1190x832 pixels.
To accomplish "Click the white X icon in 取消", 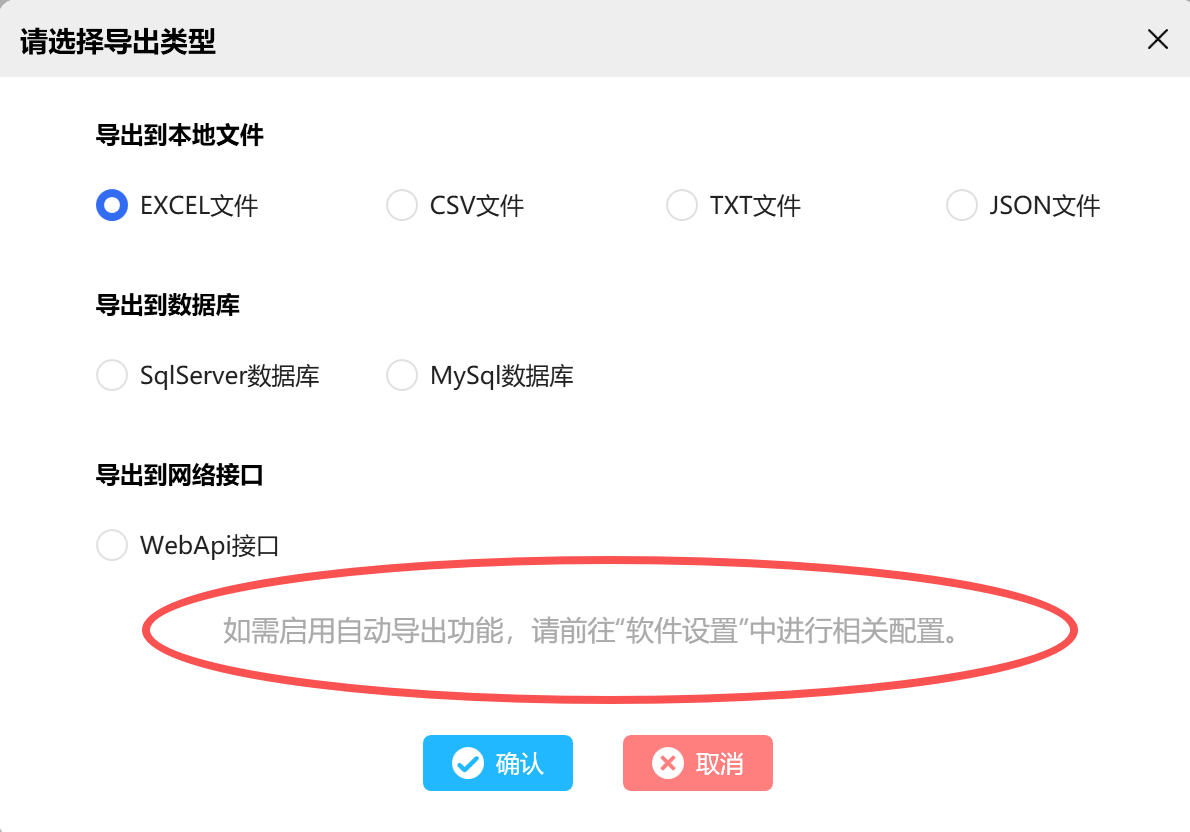I will [x=668, y=763].
